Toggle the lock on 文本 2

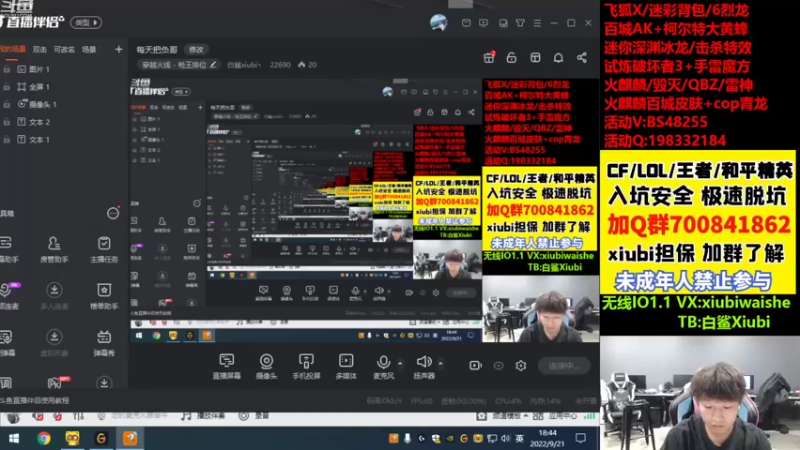7,122
